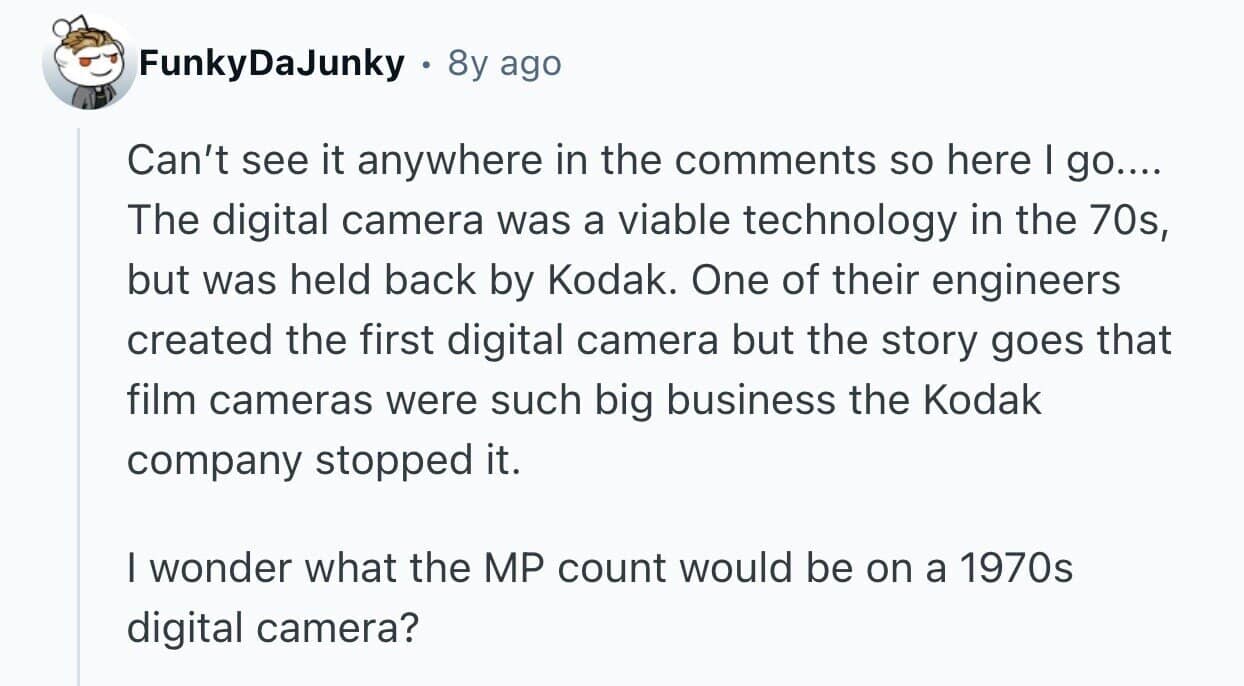Click the line "company stopped it."
1244x686 pixels.
[324, 460]
